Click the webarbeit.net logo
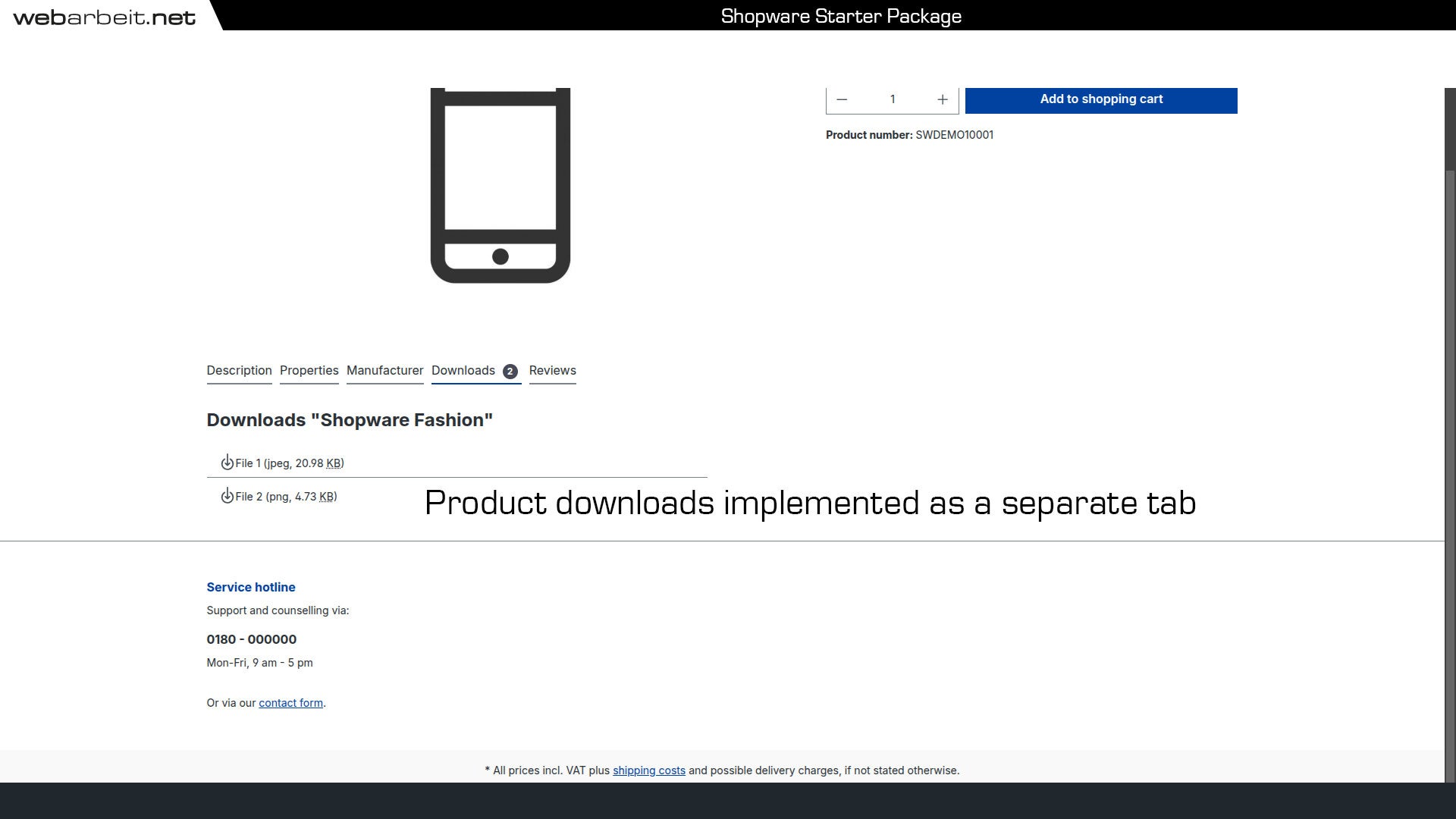Viewport: 1456px width, 819px height. pyautogui.click(x=105, y=17)
